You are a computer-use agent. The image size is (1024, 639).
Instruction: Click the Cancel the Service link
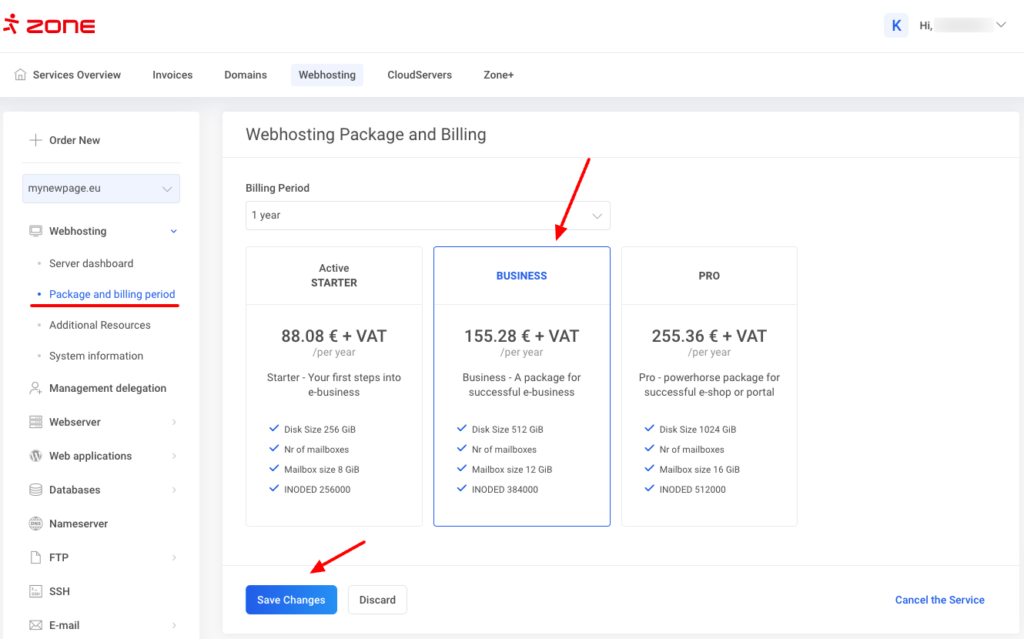click(x=939, y=600)
